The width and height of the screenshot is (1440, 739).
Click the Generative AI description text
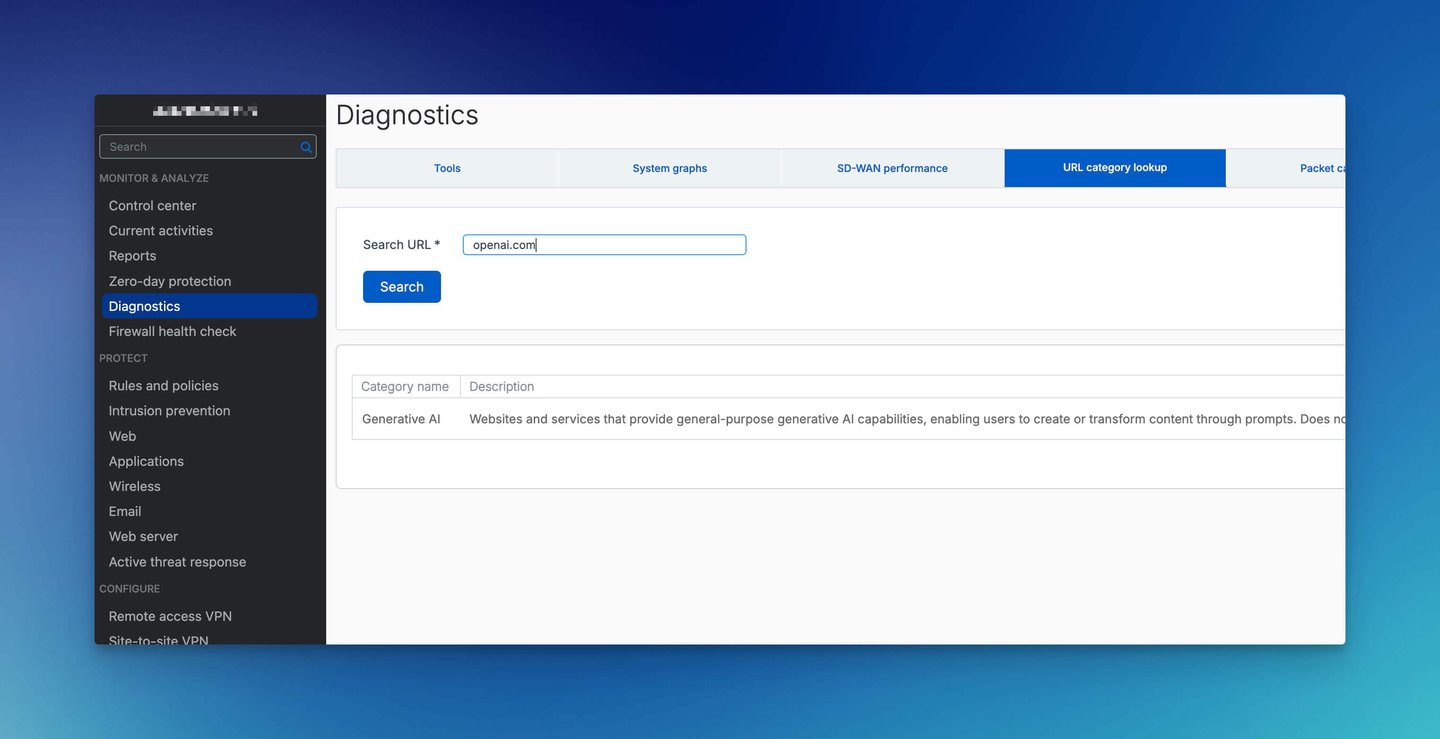(907, 419)
